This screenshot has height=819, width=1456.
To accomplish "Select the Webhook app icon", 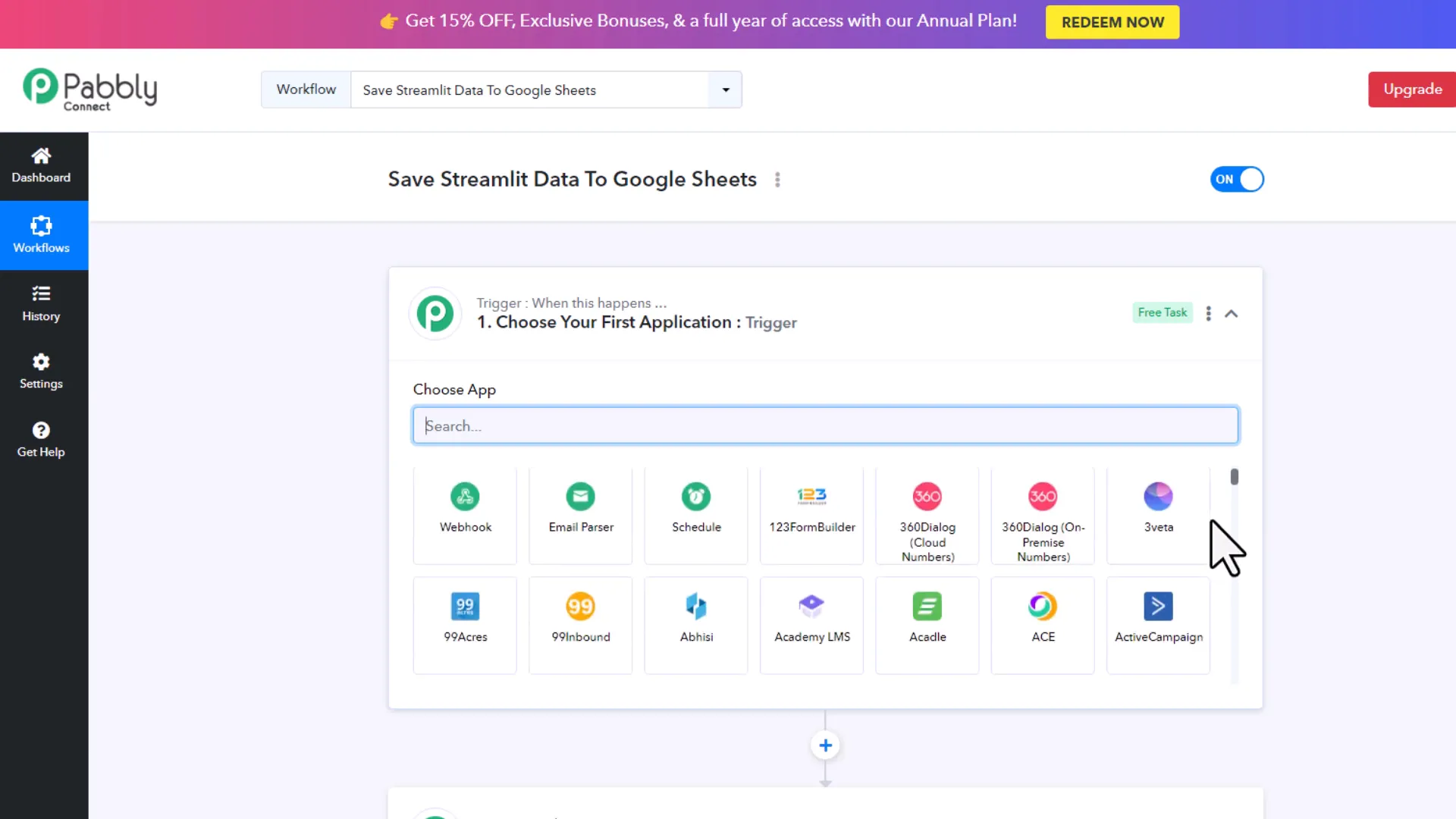I will [x=464, y=514].
